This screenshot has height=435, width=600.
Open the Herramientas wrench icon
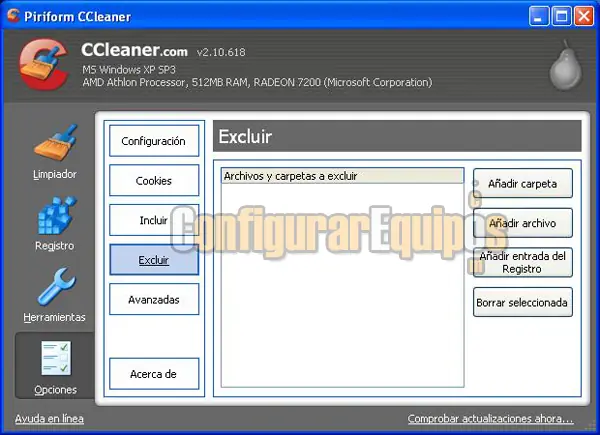point(57,286)
